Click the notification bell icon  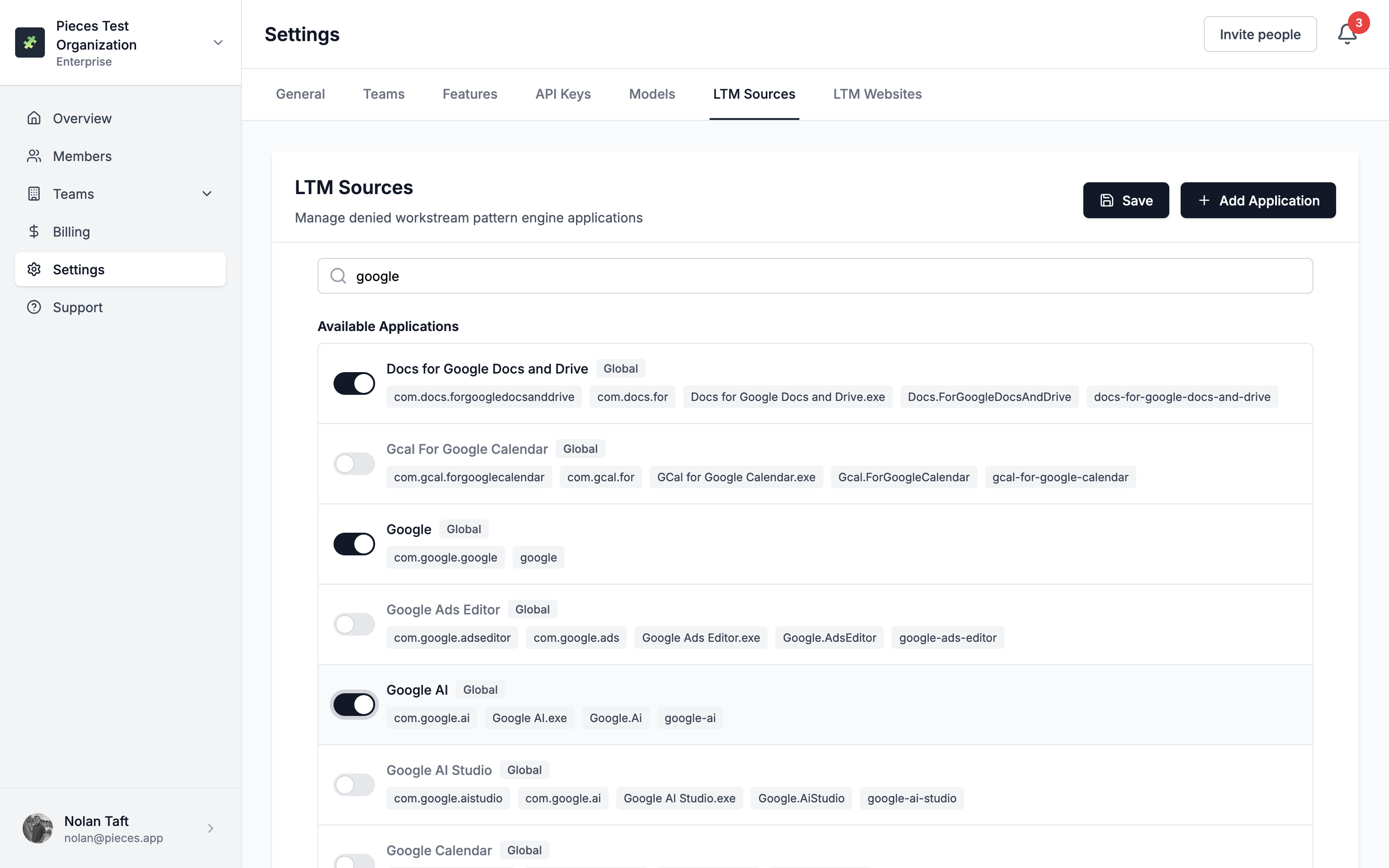pyautogui.click(x=1346, y=34)
